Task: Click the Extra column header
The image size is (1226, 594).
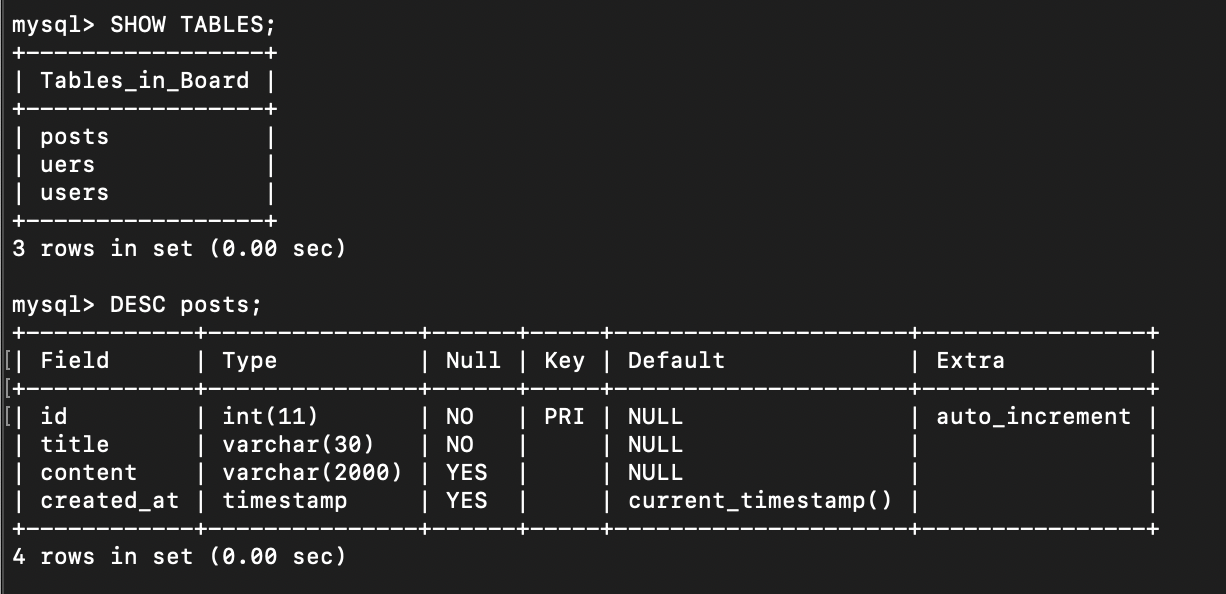Action: [x=970, y=360]
